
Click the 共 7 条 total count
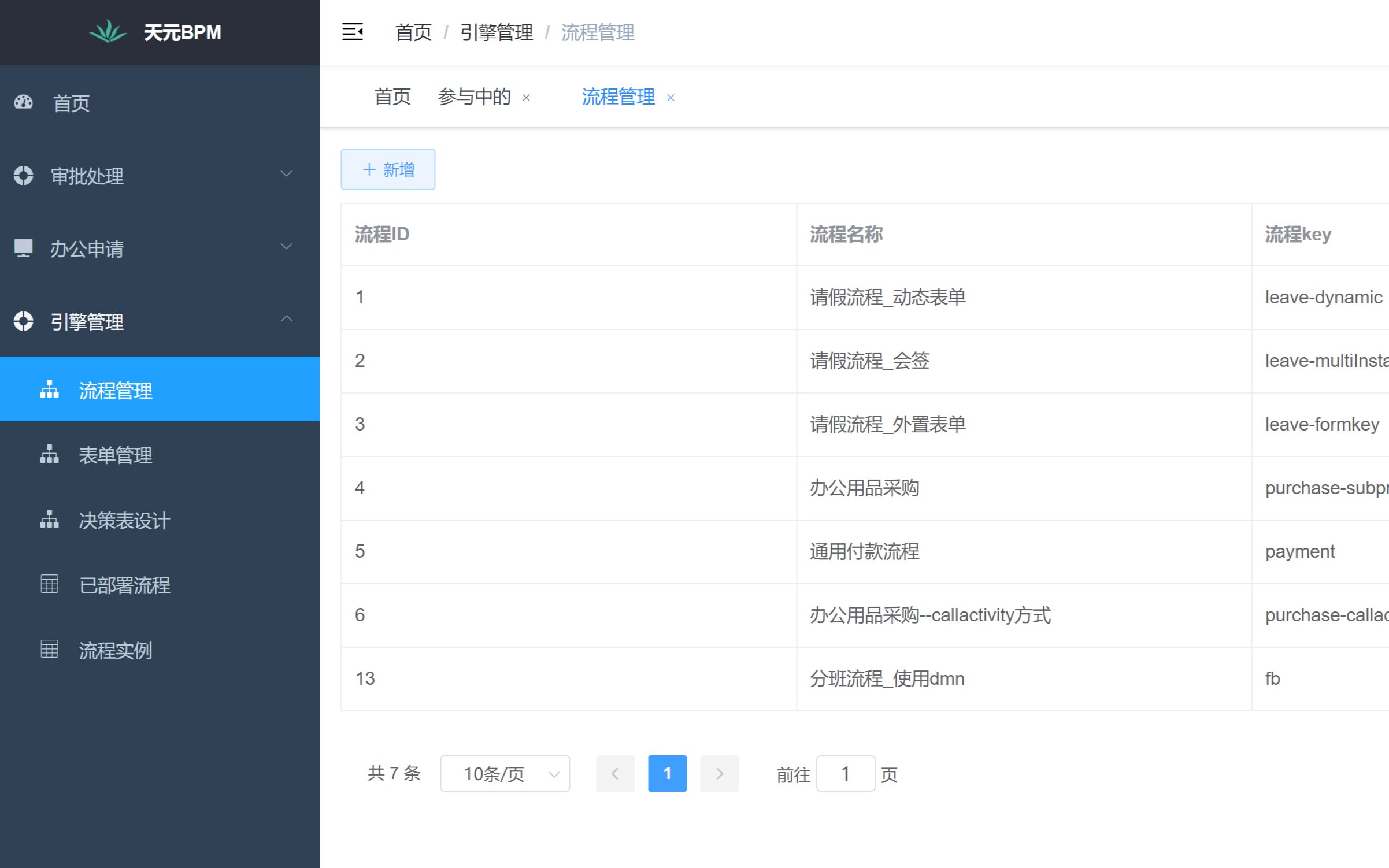point(394,773)
